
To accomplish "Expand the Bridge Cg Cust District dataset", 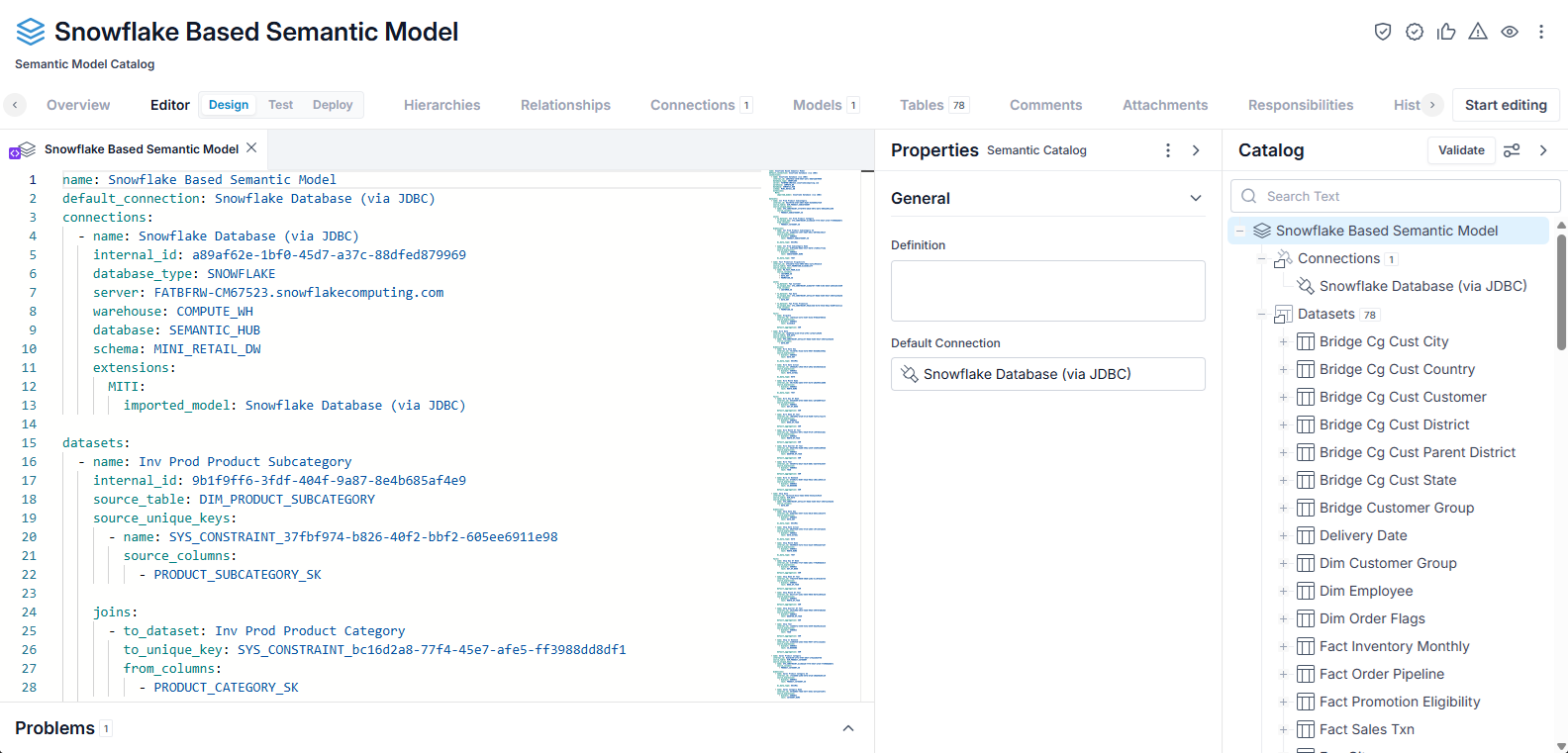I will pos(1283,424).
